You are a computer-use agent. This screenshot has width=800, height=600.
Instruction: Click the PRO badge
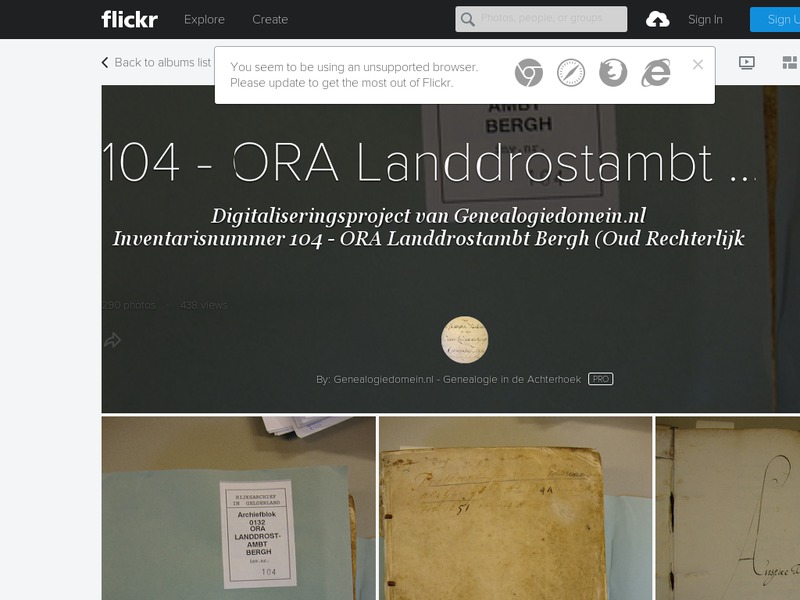[x=603, y=379]
